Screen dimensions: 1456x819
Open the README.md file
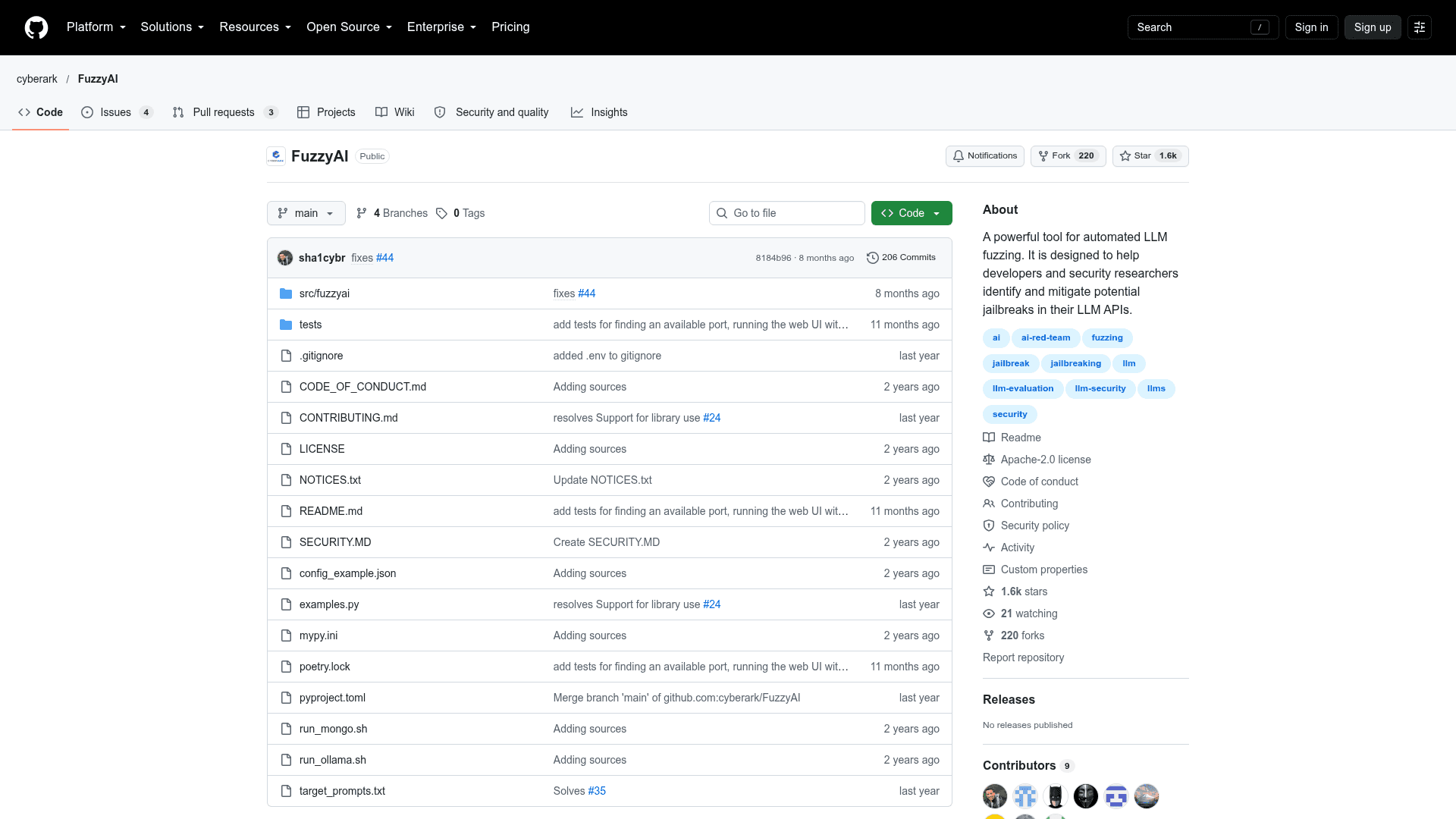pyautogui.click(x=331, y=511)
